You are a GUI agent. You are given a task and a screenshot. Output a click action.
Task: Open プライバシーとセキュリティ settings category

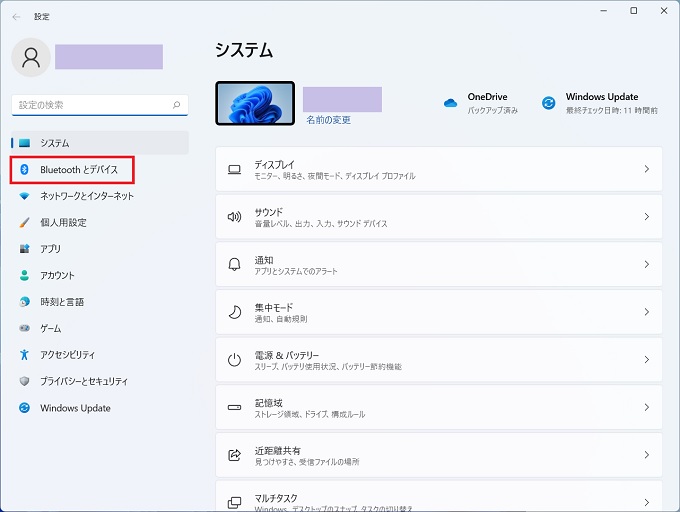100,381
